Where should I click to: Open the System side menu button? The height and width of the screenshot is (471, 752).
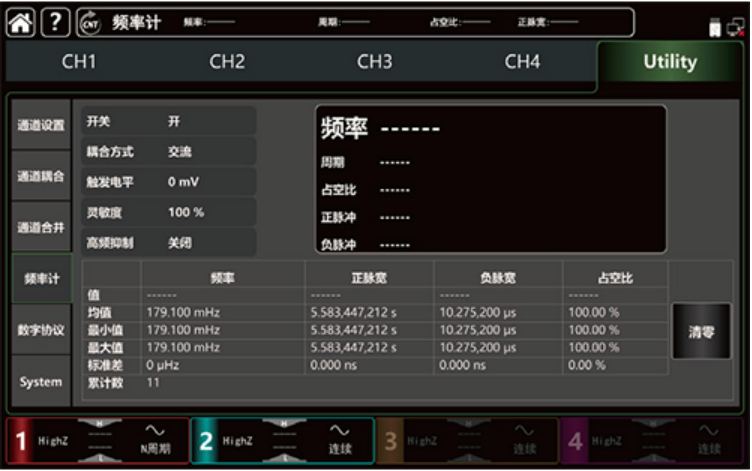point(40,382)
